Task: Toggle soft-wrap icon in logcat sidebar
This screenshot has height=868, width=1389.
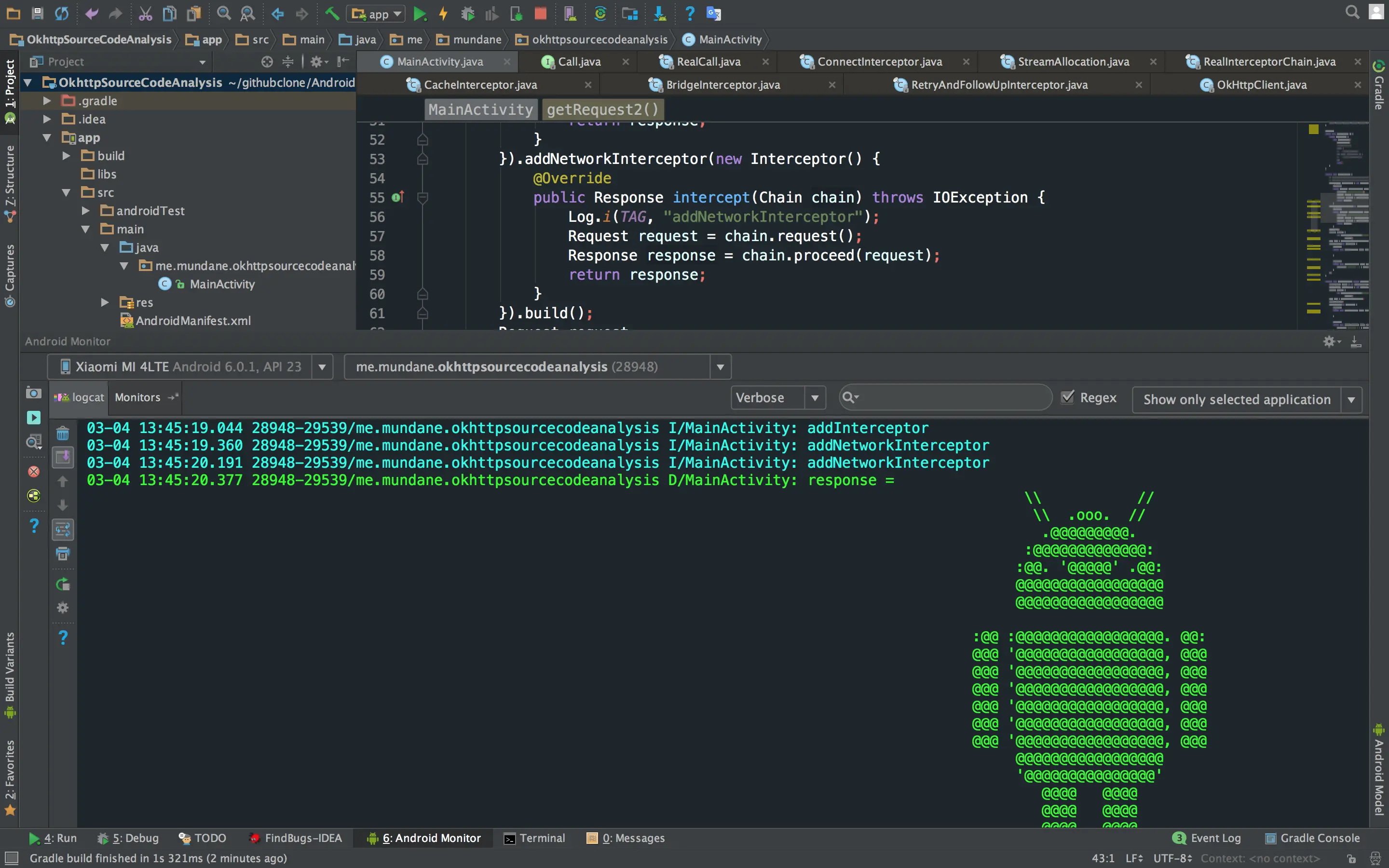Action: click(63, 529)
